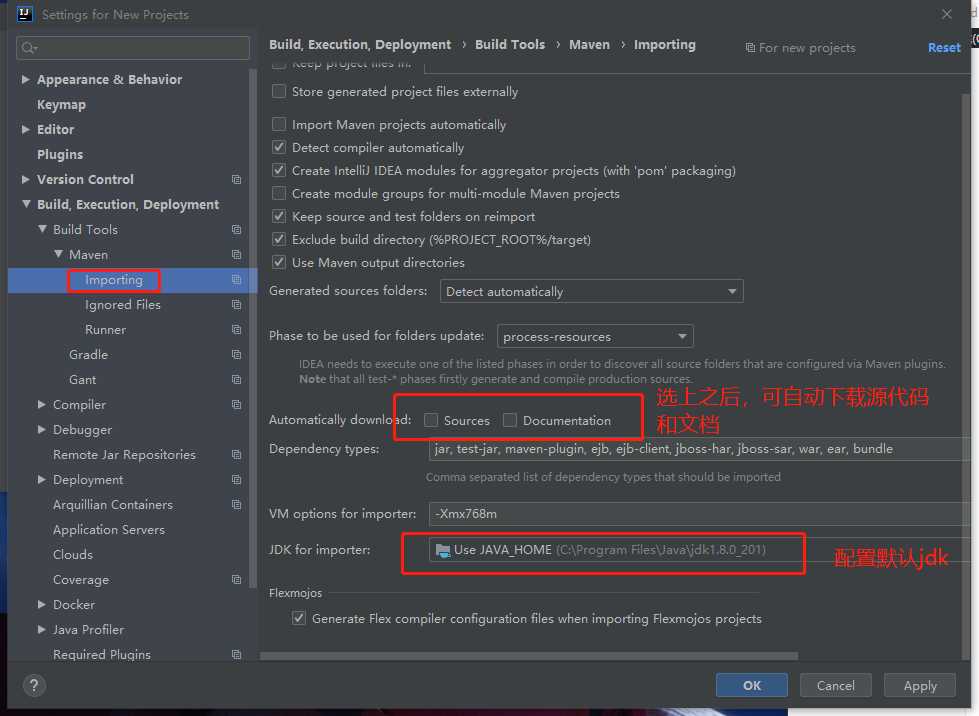Screen dimensions: 979x716
Task: Select Plugins settings page
Action: pyautogui.click(x=60, y=154)
